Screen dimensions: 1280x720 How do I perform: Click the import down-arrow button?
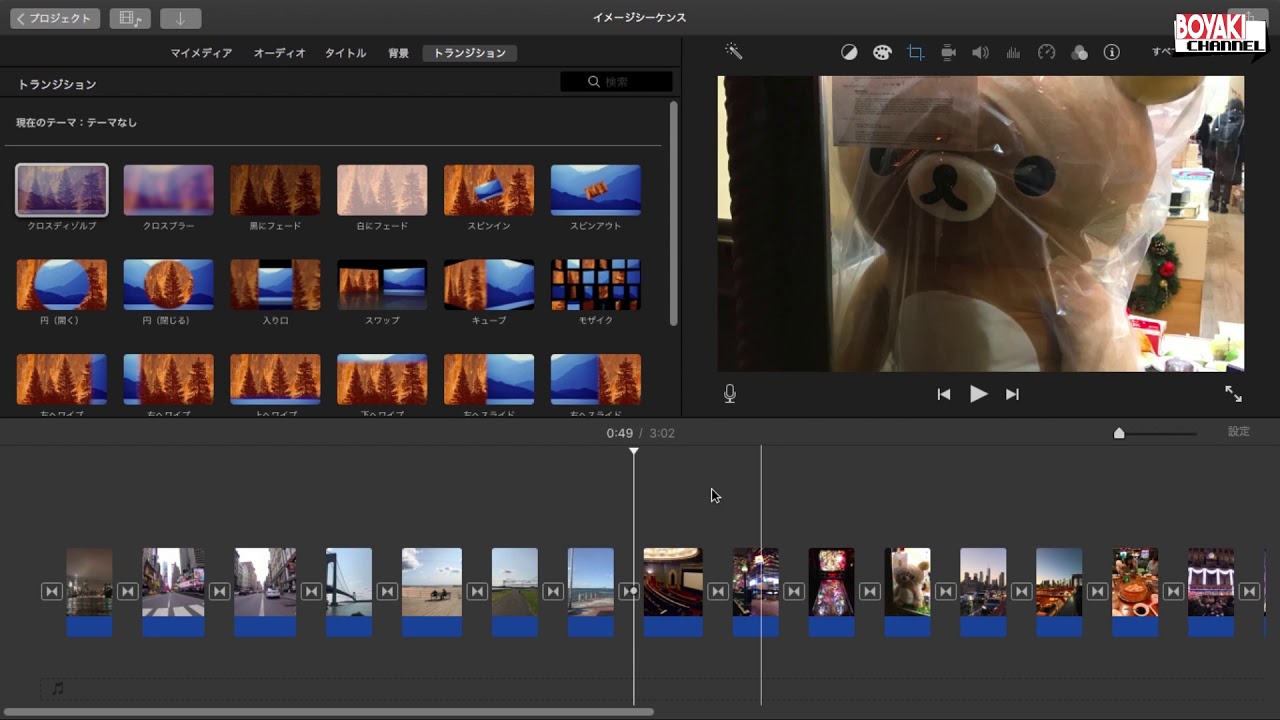pyautogui.click(x=181, y=18)
